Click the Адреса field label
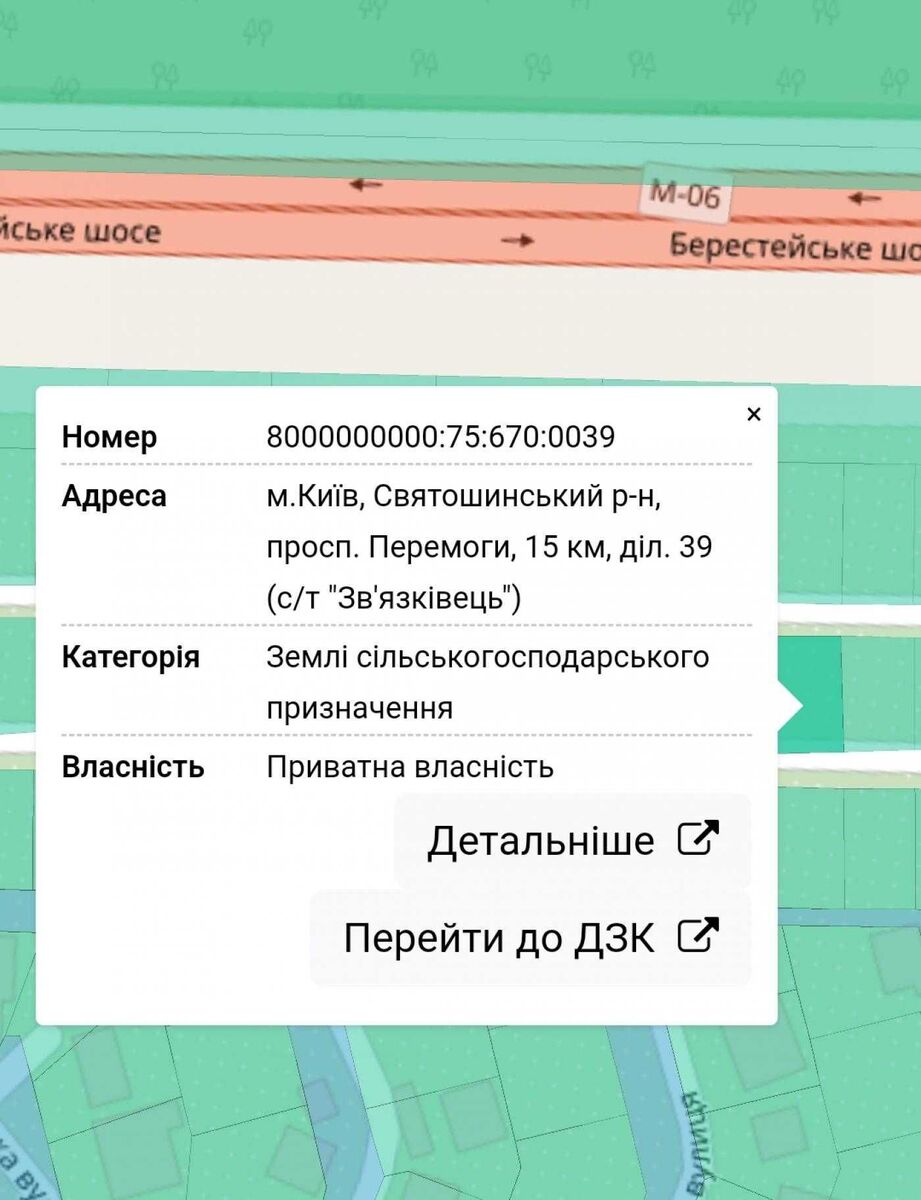 [x=114, y=496]
